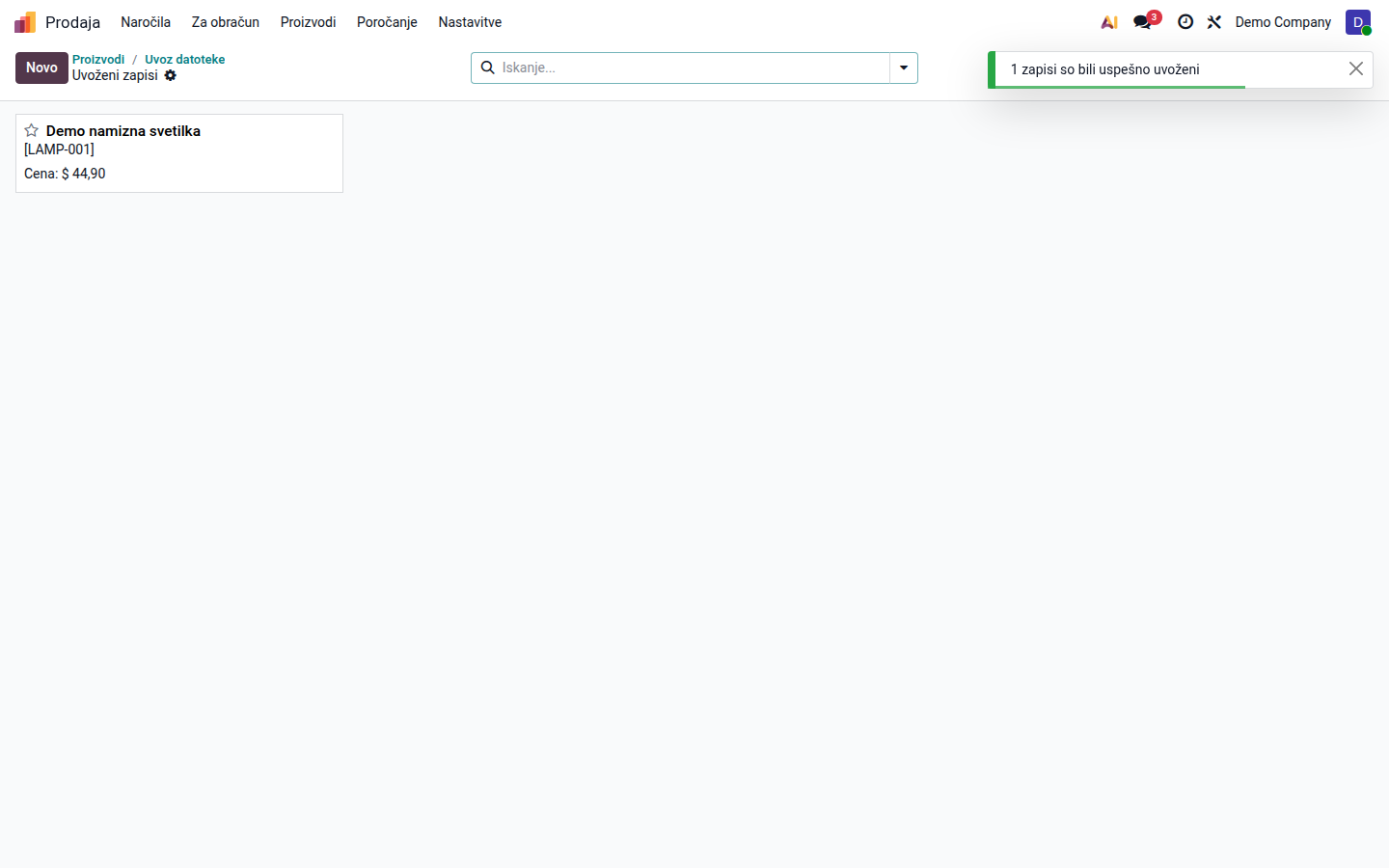Open the Demo namizna svetilka product card
This screenshot has width=1389, height=868.
tap(179, 153)
